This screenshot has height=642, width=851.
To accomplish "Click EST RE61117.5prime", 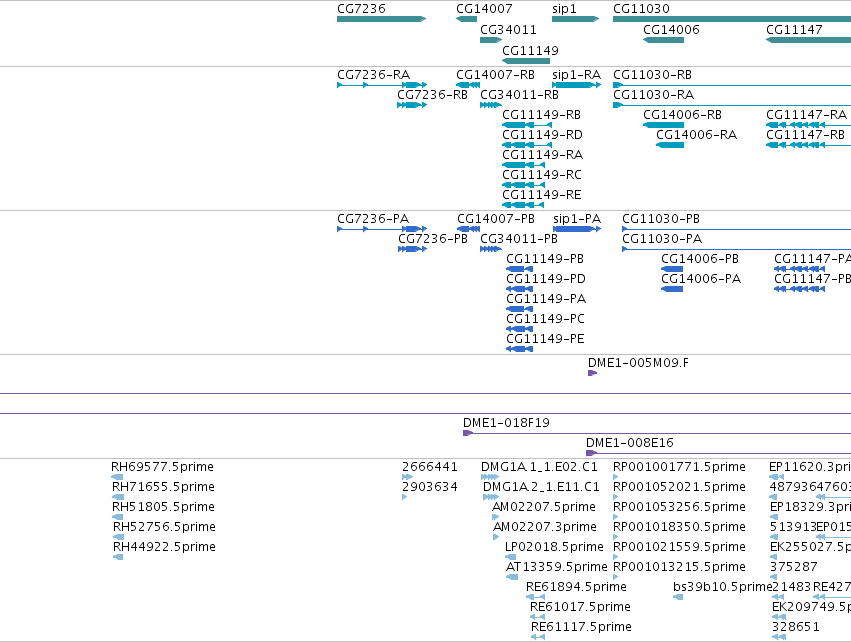I will [x=581, y=628].
